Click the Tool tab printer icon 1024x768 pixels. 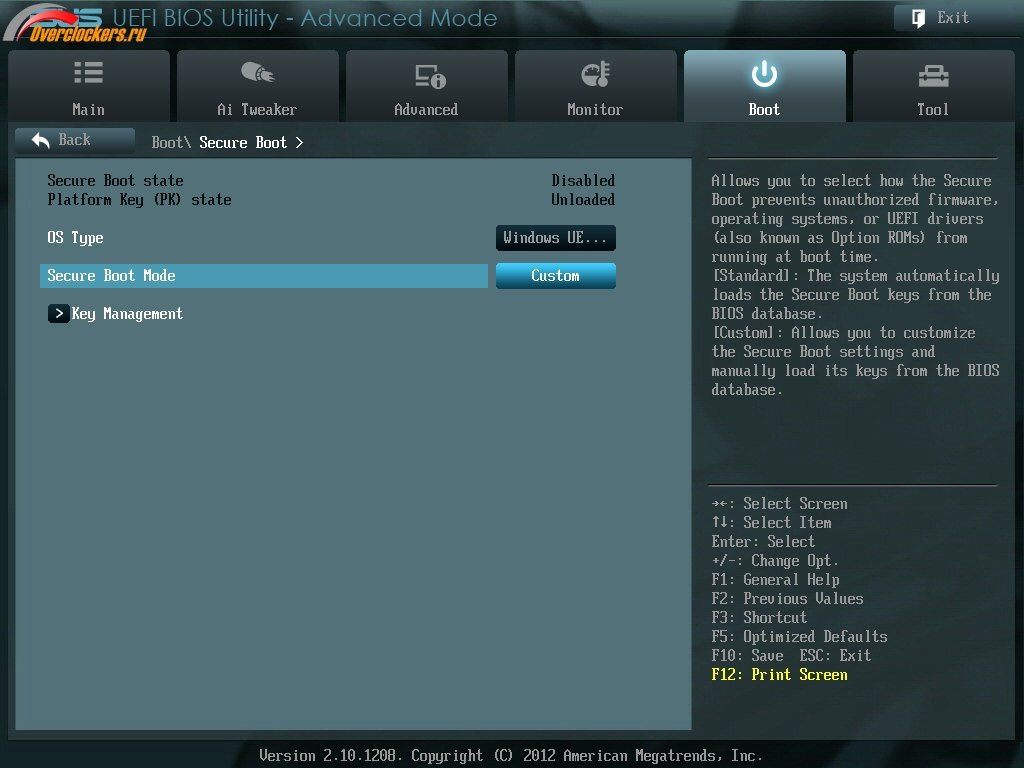[x=933, y=76]
